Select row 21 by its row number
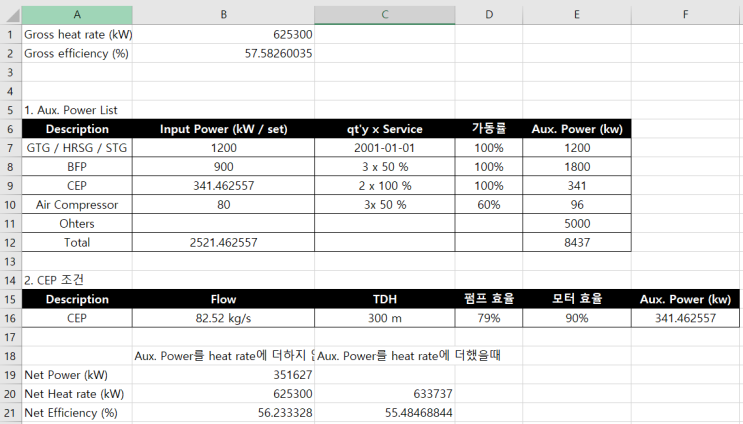The width and height of the screenshot is (743, 424). click(x=9, y=412)
